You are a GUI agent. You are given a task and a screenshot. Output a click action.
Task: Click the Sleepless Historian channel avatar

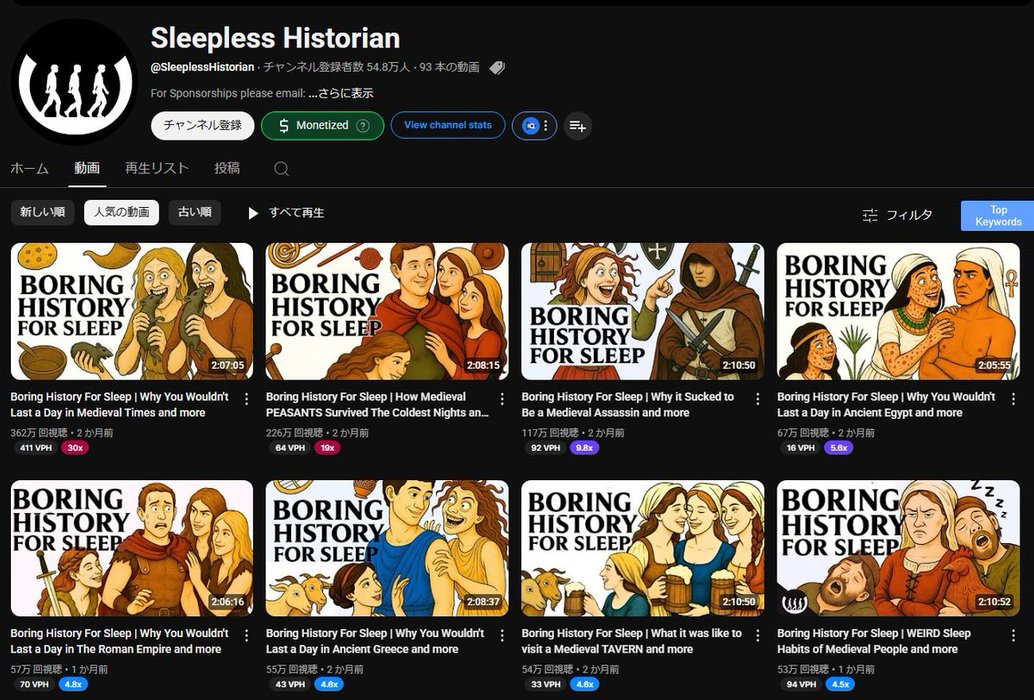coord(75,82)
